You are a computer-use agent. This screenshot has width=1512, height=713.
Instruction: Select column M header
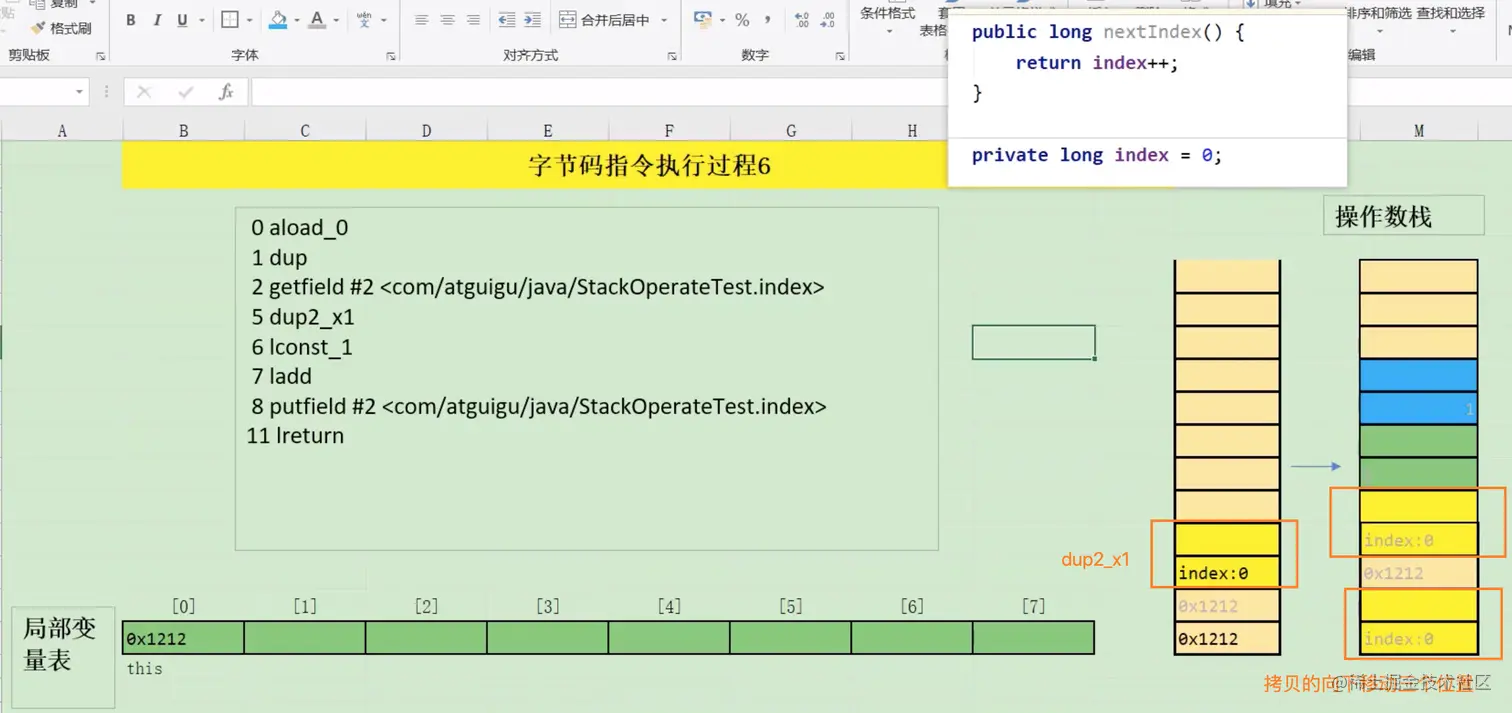click(x=1418, y=131)
